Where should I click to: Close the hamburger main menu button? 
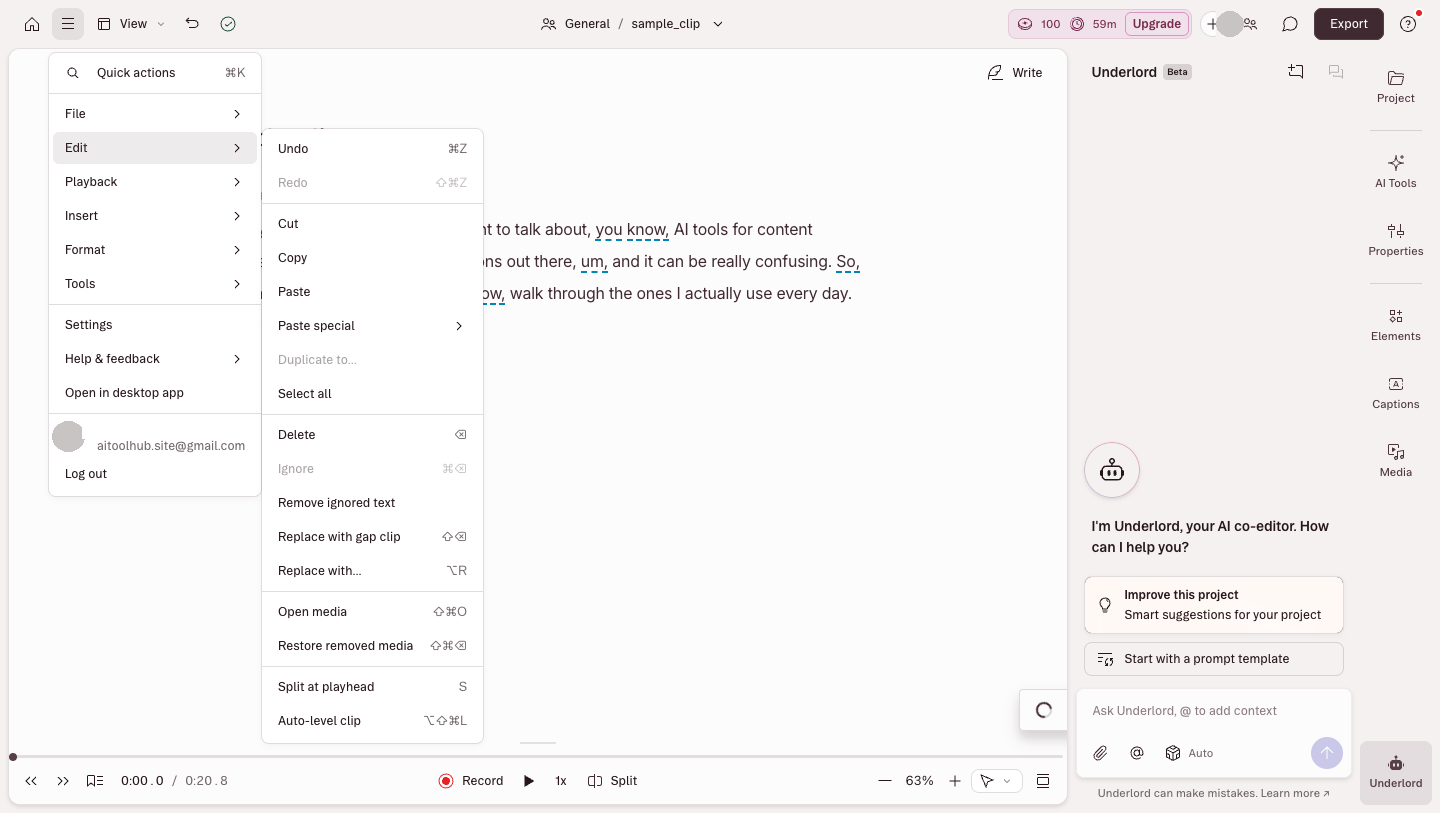[68, 24]
